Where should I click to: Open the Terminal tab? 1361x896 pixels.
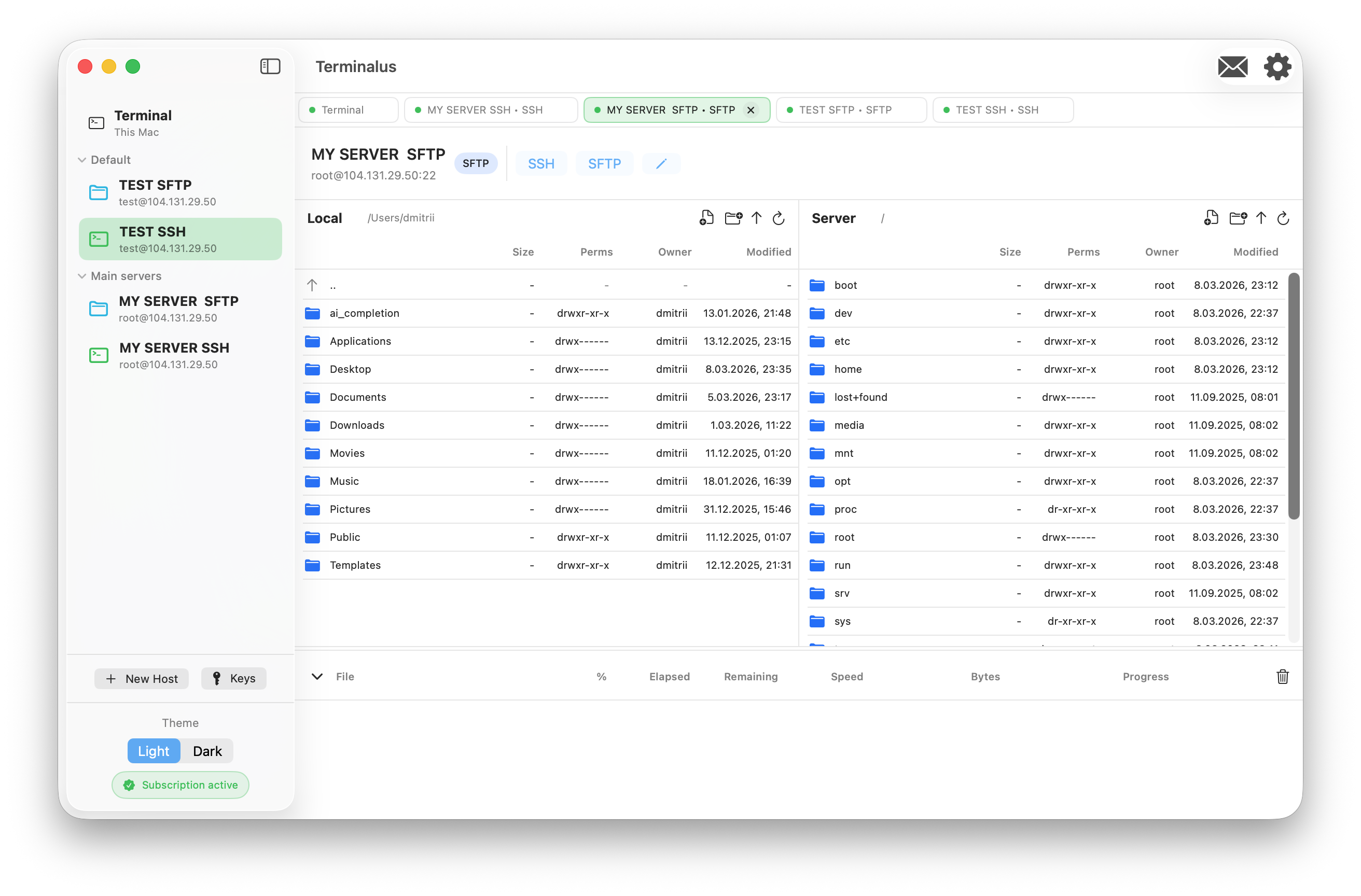pyautogui.click(x=348, y=109)
